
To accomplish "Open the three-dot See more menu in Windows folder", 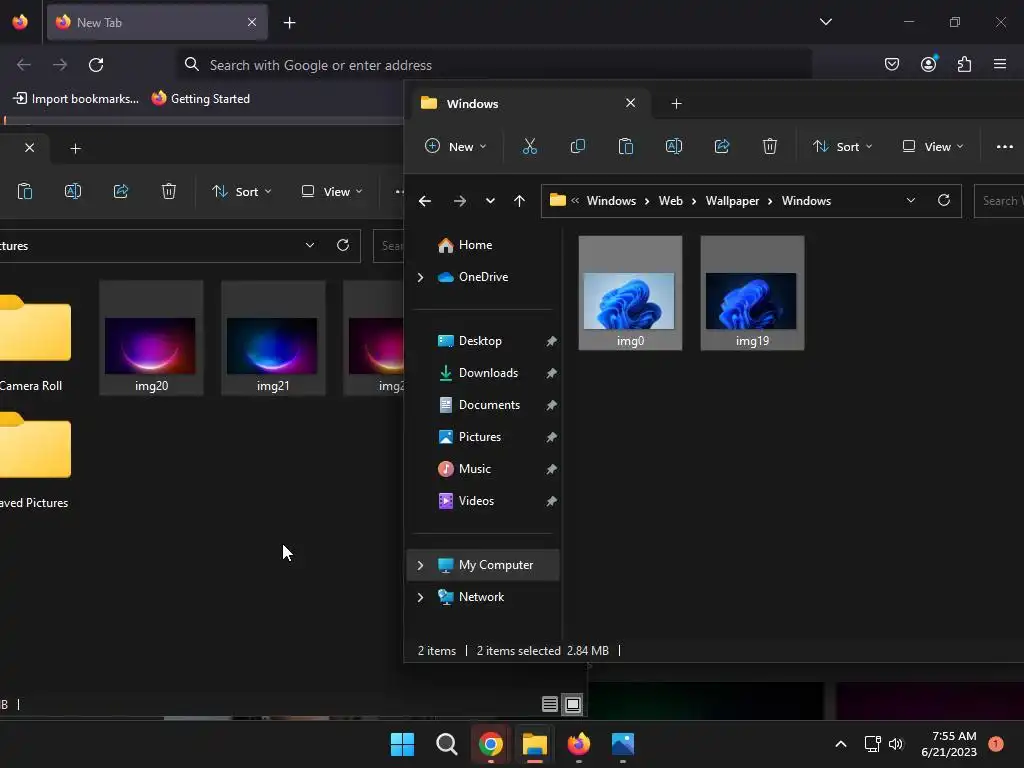I will [x=1004, y=146].
